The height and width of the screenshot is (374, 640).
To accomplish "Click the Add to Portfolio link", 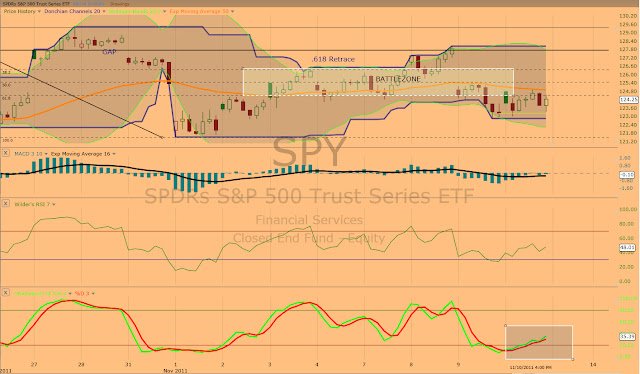I will 89,4.
